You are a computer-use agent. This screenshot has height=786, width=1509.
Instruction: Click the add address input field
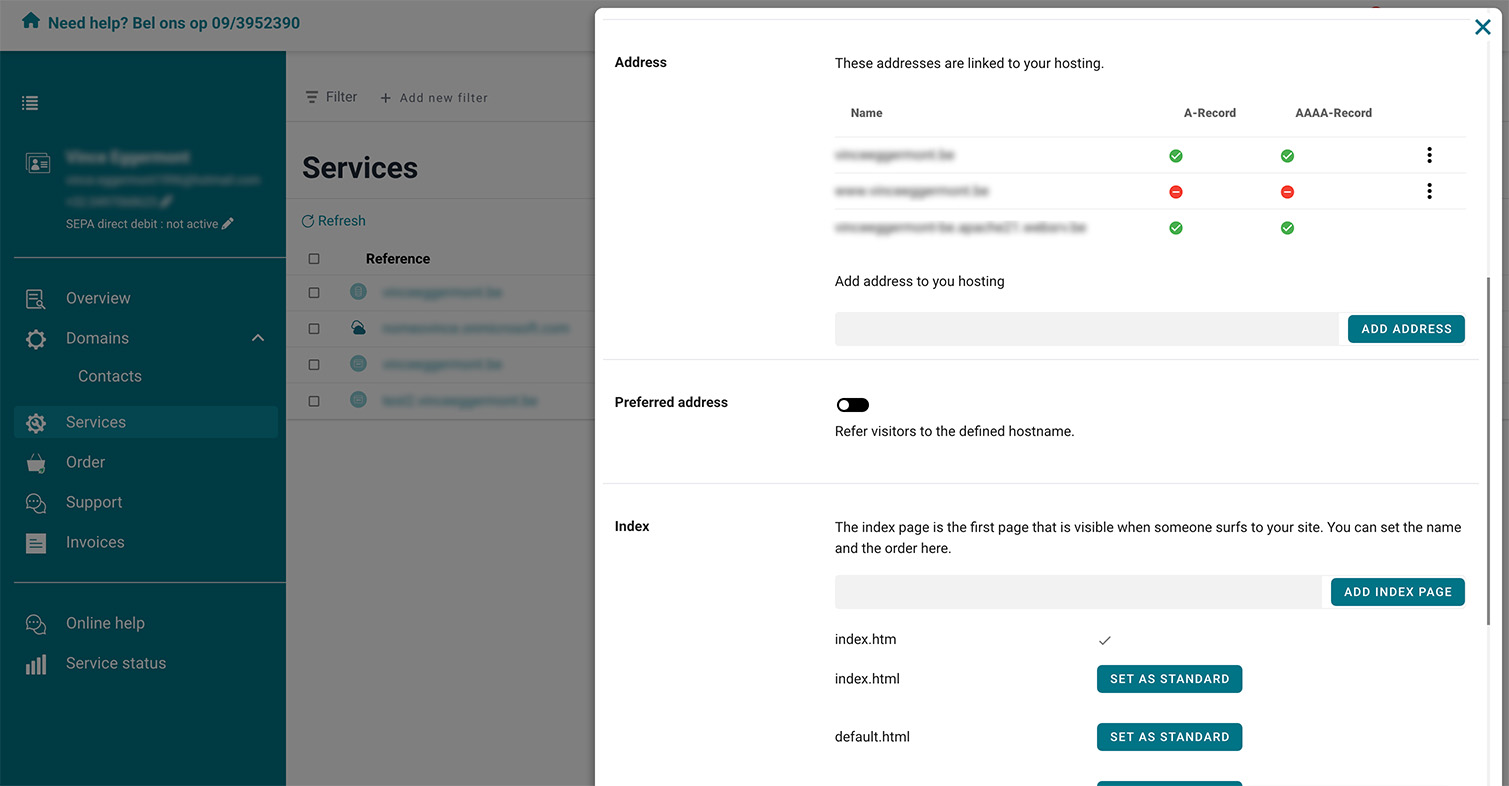tap(1087, 329)
